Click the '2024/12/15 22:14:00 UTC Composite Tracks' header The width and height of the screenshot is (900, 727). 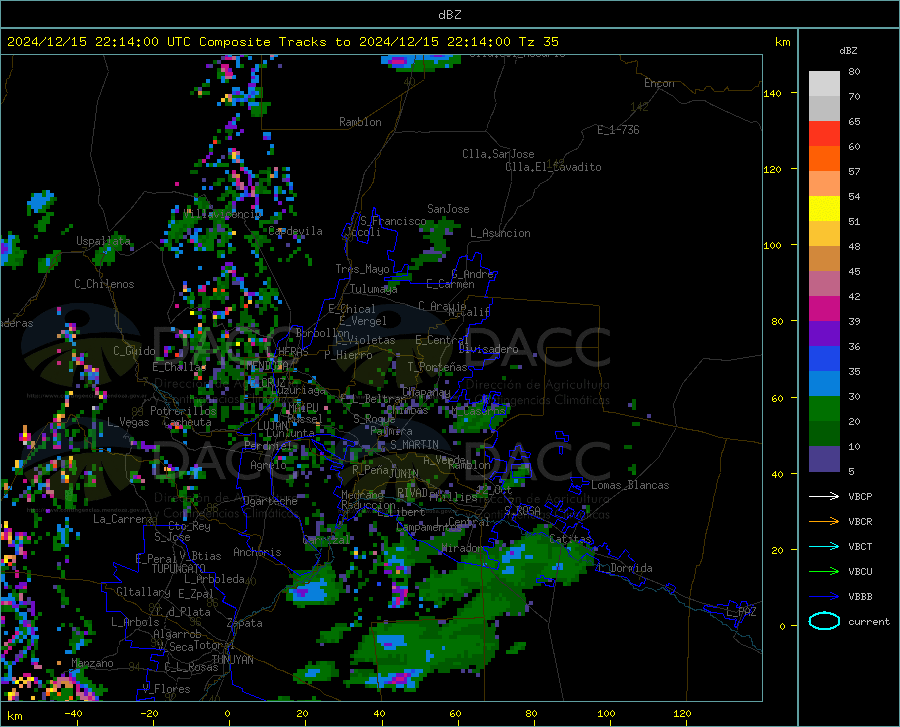coord(176,42)
